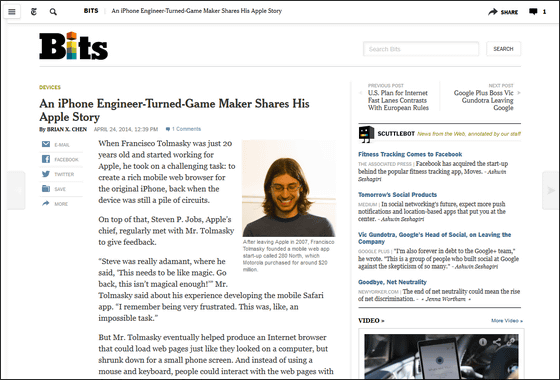
Task: Click the video link icon
Action: pos(511,342)
